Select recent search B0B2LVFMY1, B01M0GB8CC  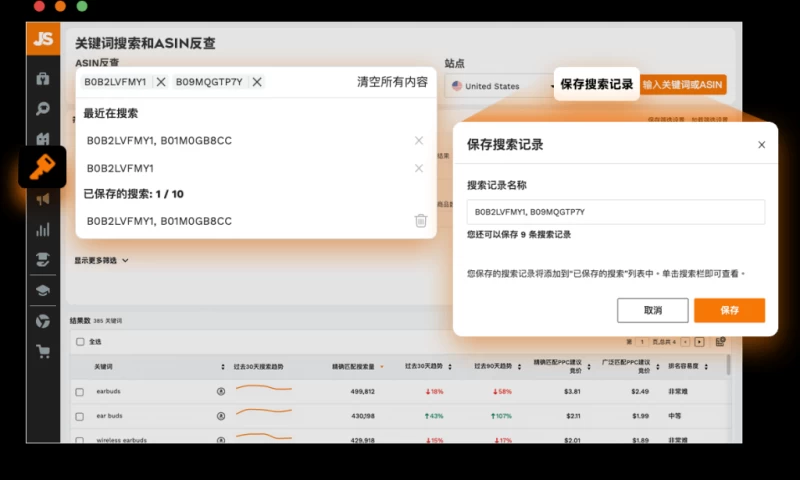[159, 141]
